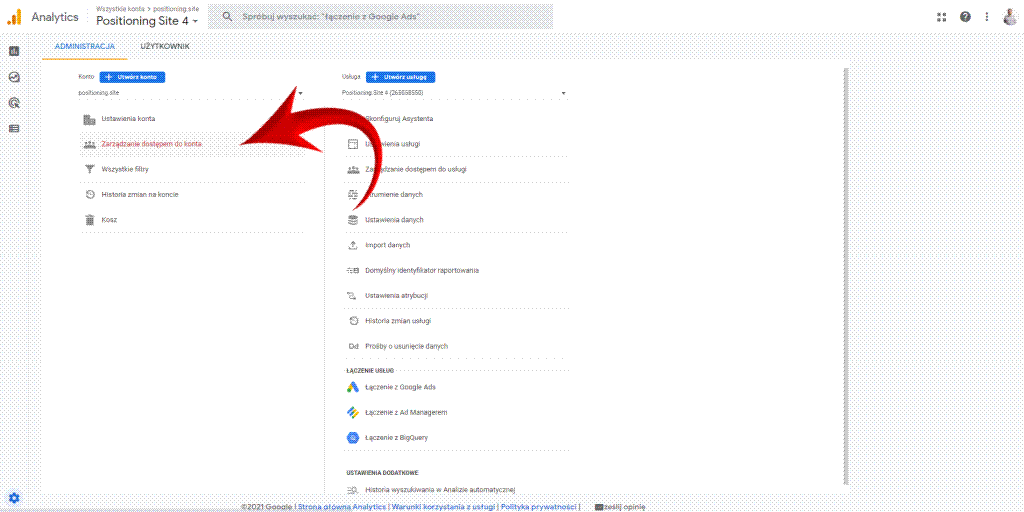The width and height of the screenshot is (1024, 512).
Task: Open the Google apps grid icon
Action: point(941,17)
